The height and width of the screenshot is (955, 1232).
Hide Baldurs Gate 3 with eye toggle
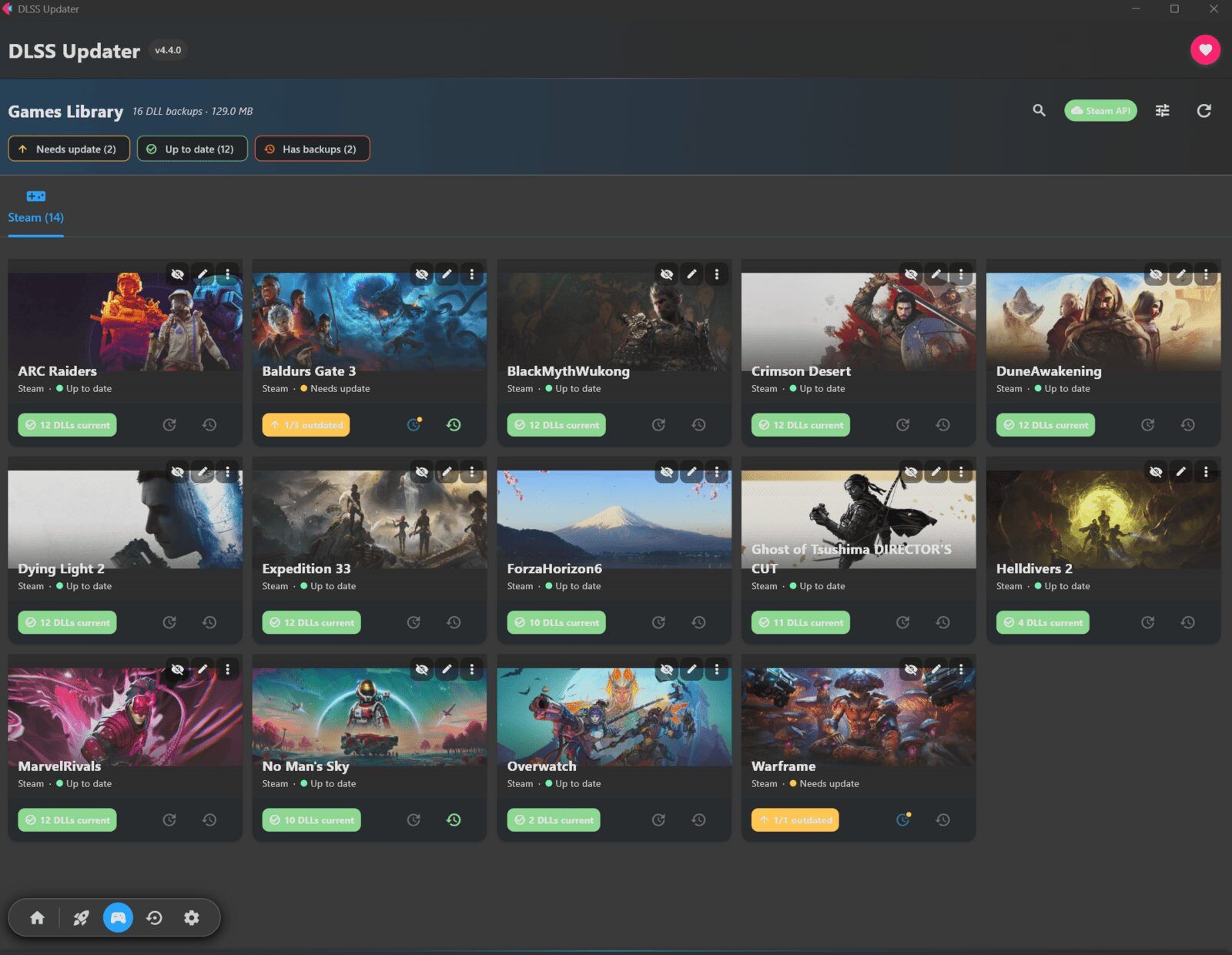coord(421,273)
